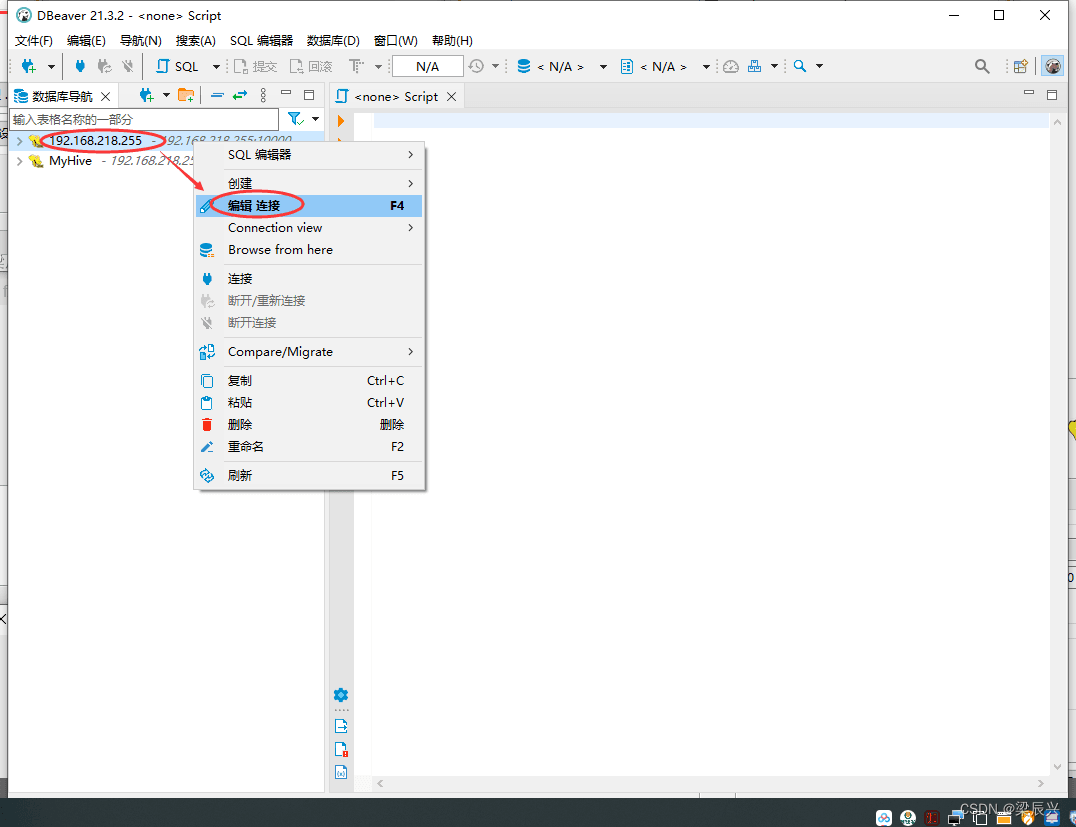The width and height of the screenshot is (1076, 827).
Task: Expand the 192.168.218.255 connection node
Action: click(19, 141)
